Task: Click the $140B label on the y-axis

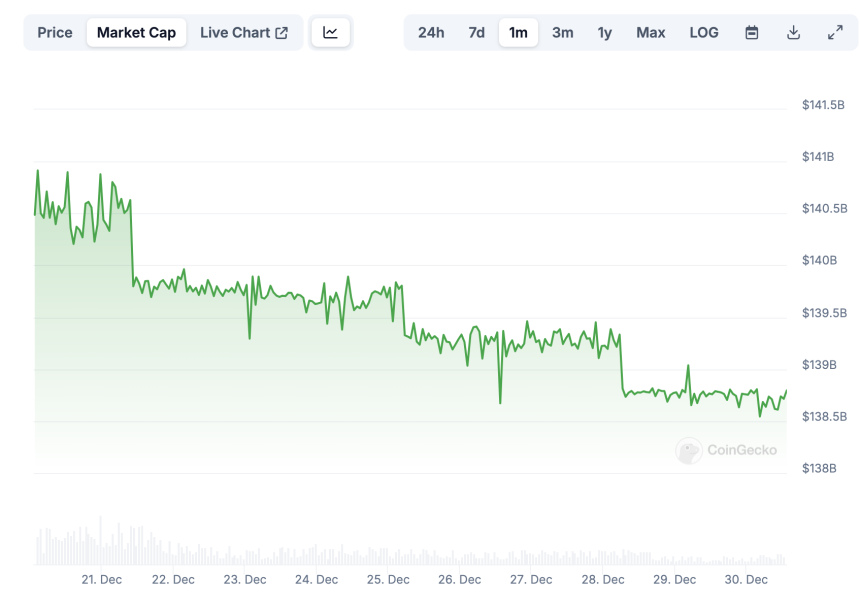Action: pos(819,261)
